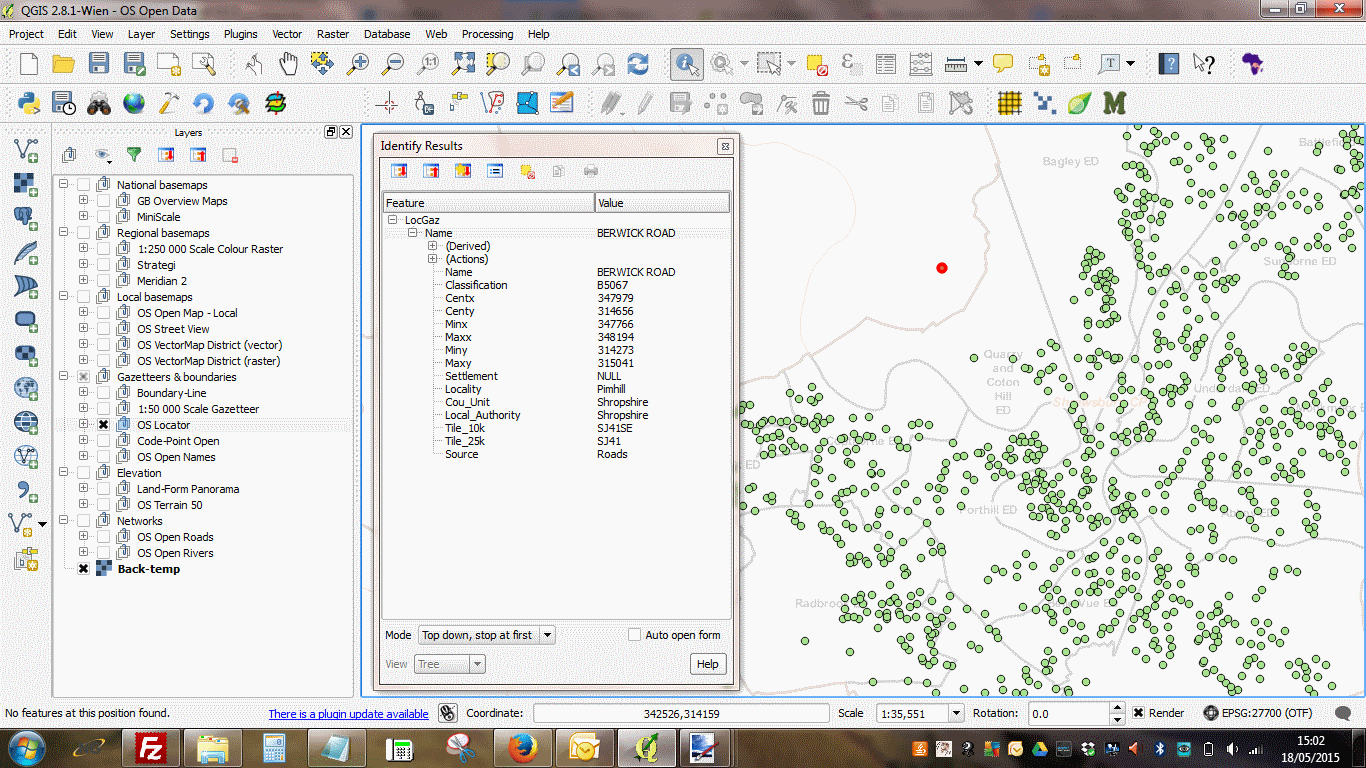Enable the OS Open Roads layer checkbox

[x=103, y=537]
